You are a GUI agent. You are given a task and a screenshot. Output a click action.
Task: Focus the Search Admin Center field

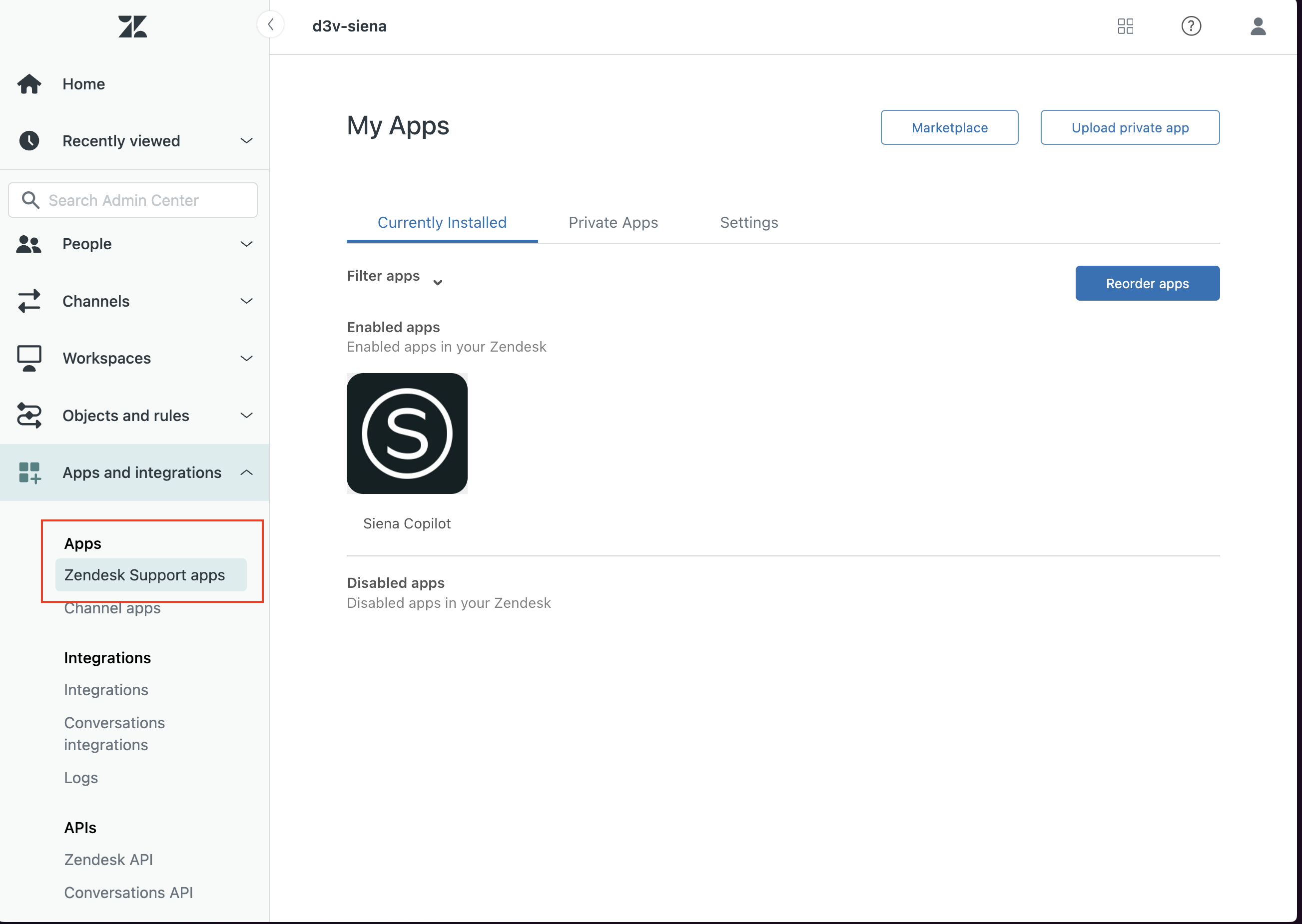133,200
